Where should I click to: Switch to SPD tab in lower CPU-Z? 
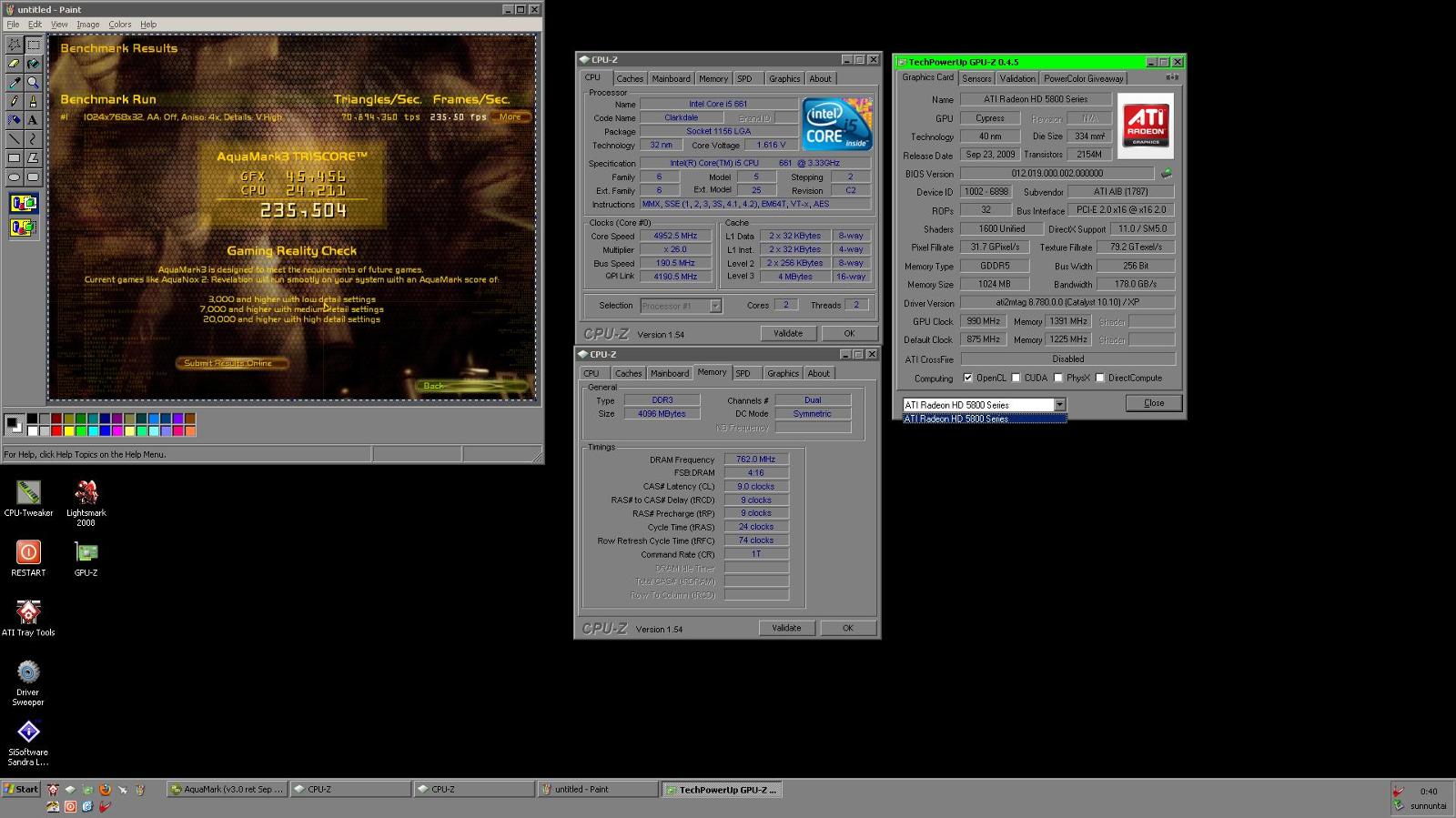pyautogui.click(x=743, y=374)
